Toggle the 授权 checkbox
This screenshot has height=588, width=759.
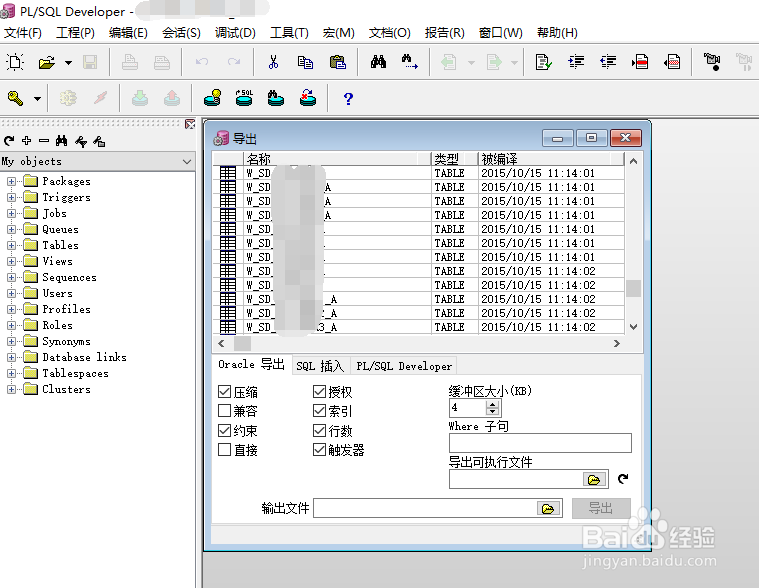[x=319, y=392]
